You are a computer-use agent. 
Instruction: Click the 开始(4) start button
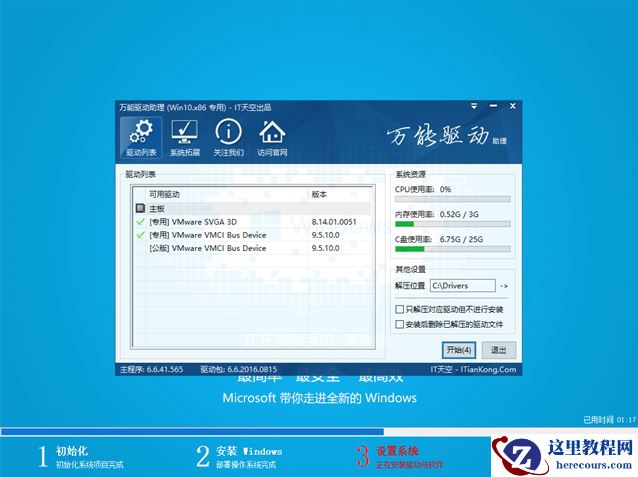pos(459,350)
